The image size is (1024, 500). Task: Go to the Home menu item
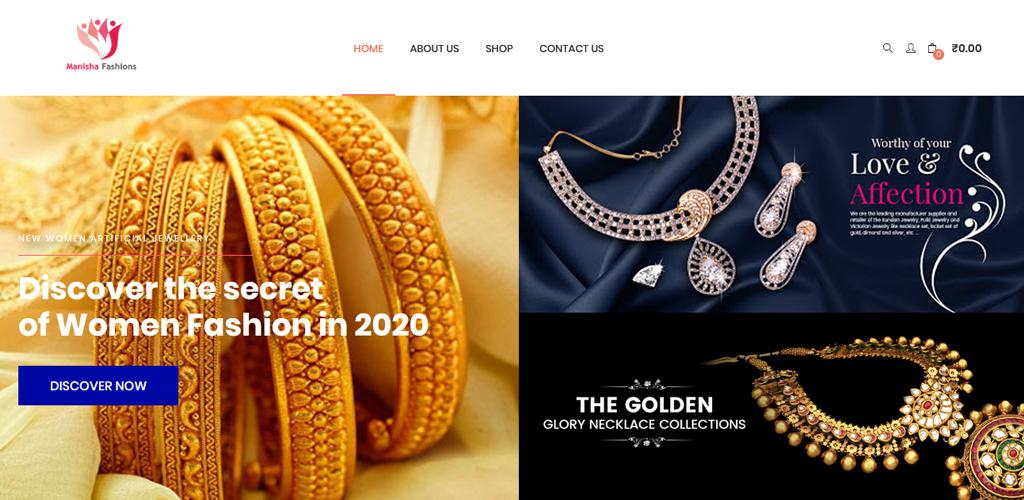click(368, 48)
